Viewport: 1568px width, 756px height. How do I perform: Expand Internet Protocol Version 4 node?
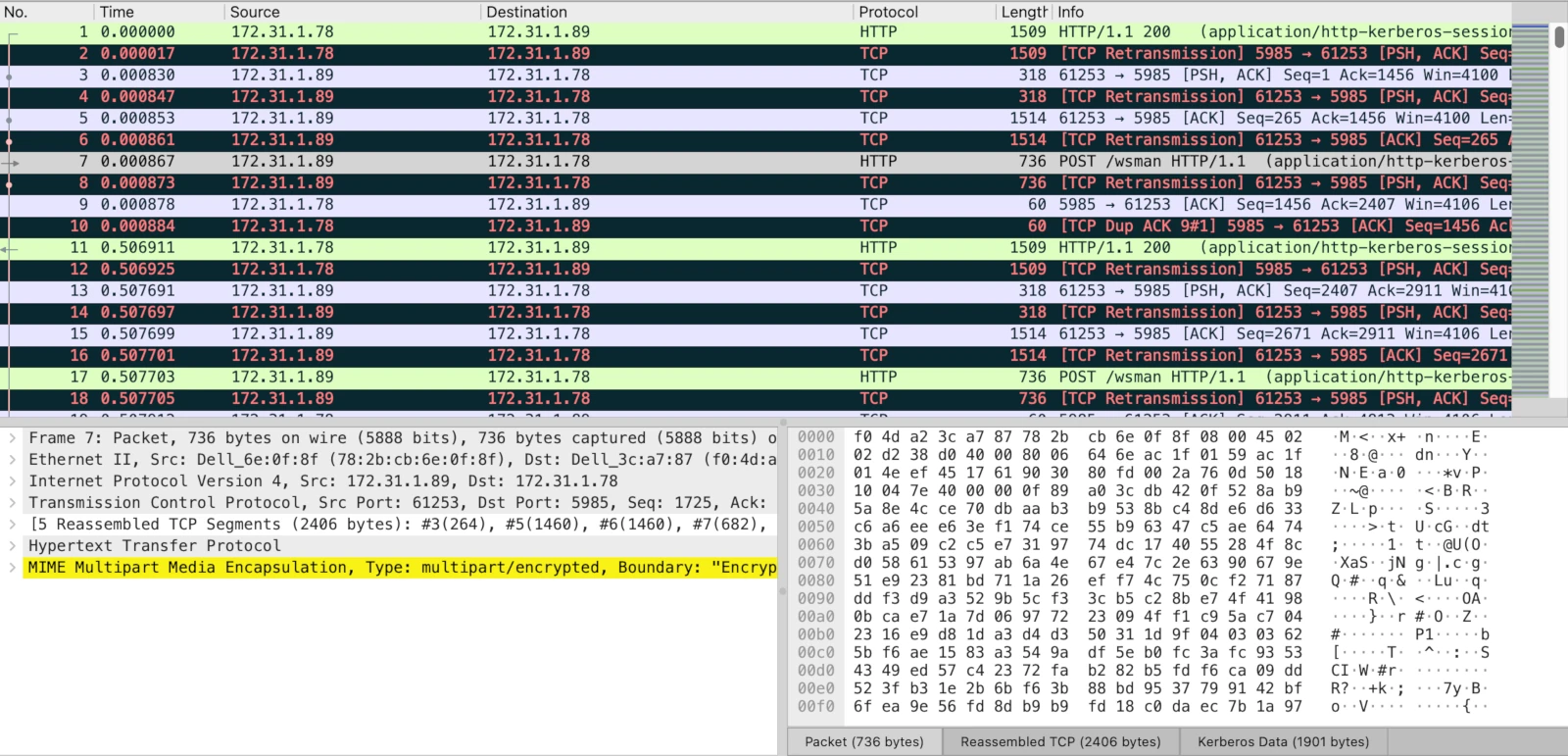pos(12,481)
